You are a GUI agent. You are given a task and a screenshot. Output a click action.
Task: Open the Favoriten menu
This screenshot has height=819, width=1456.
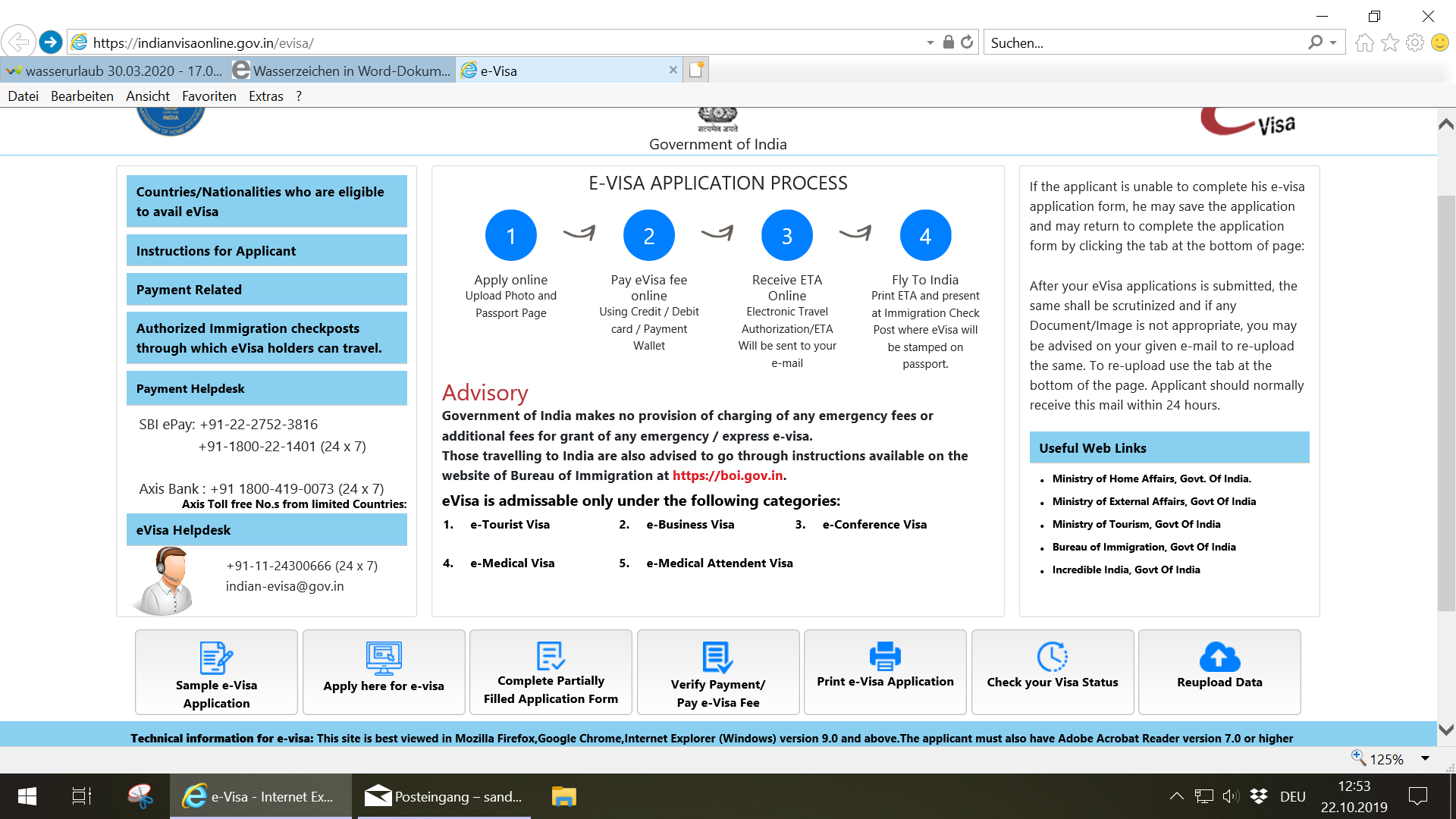[x=209, y=96]
